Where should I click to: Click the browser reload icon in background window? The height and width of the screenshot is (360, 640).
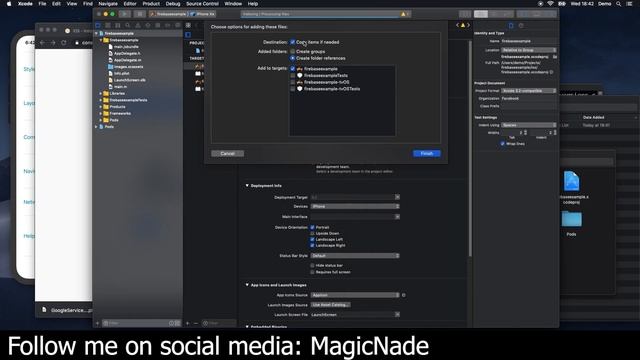64,42
